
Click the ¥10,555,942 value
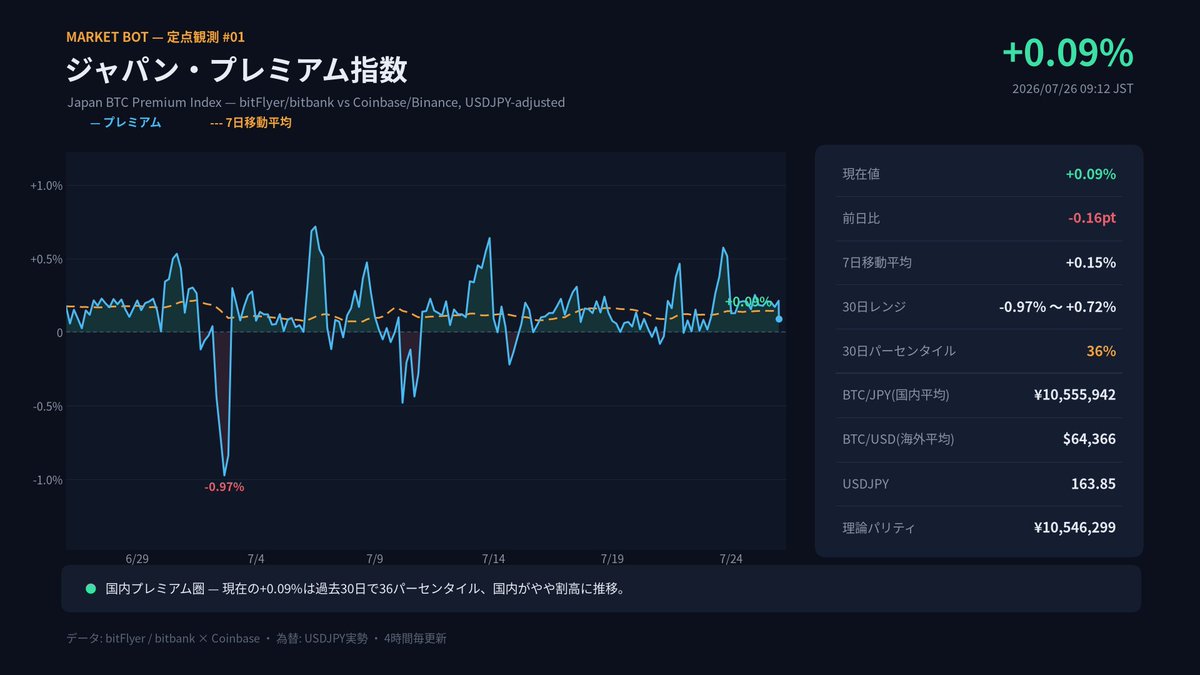(1075, 395)
